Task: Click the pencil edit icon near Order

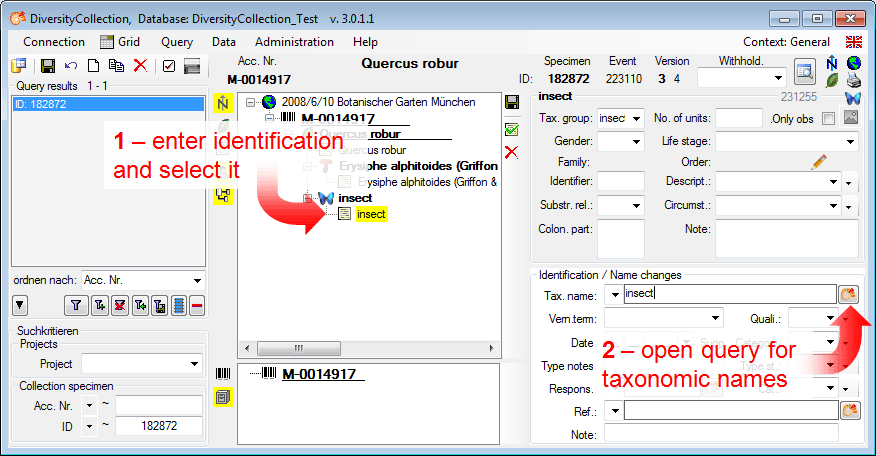Action: 819,161
